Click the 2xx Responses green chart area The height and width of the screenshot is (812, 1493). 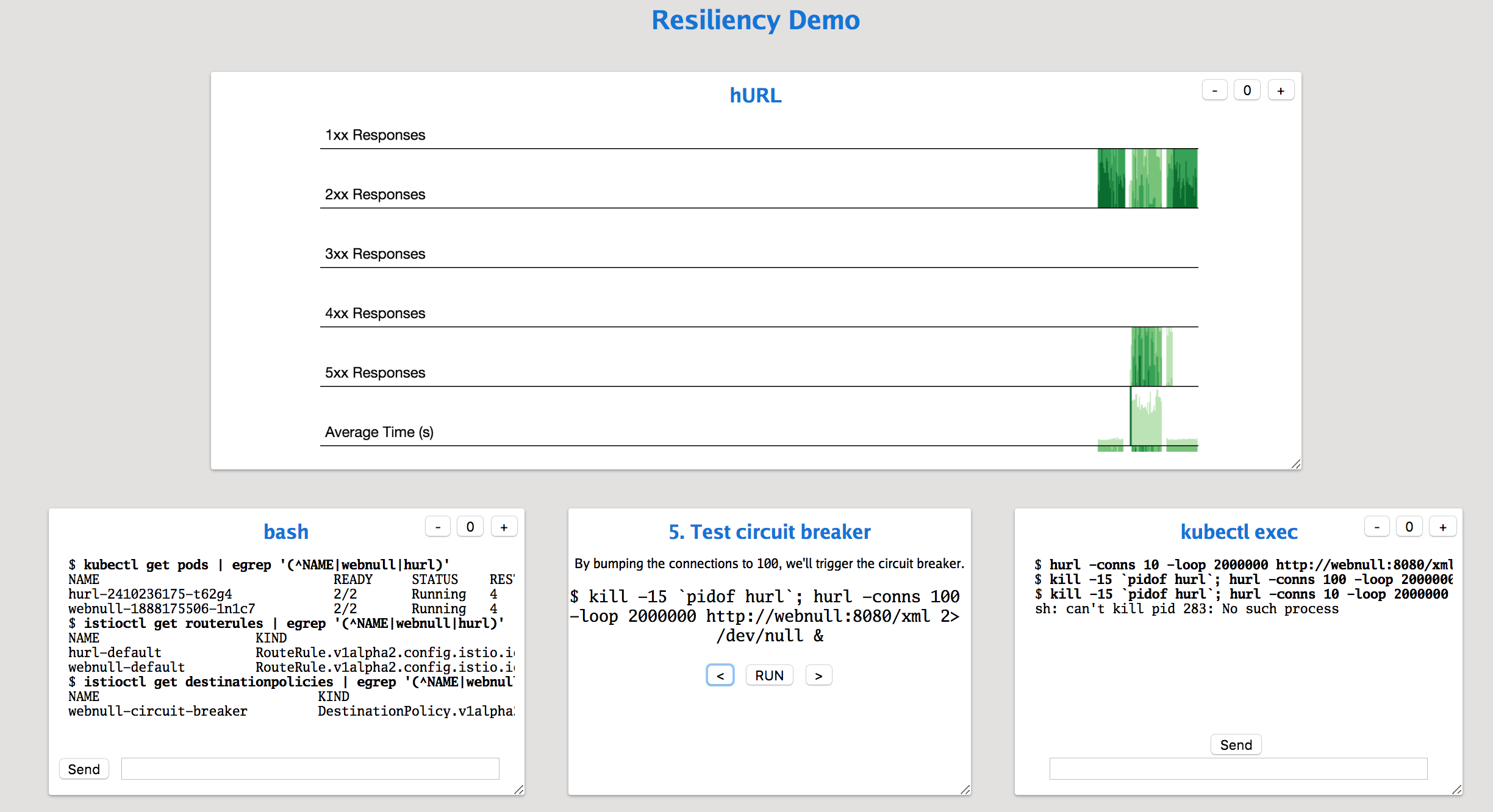tap(1147, 179)
